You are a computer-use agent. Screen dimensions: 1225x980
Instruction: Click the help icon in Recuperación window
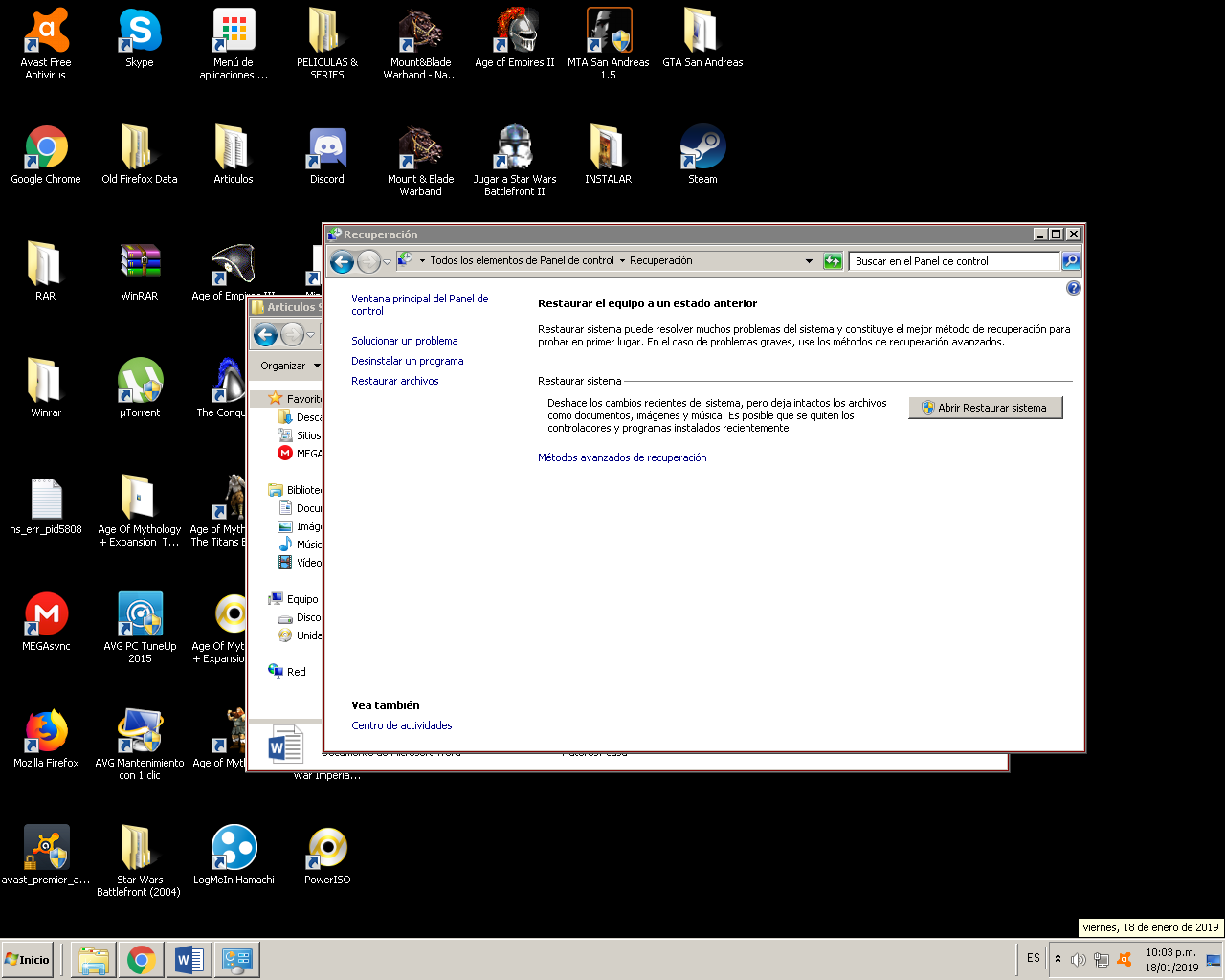click(x=1074, y=288)
